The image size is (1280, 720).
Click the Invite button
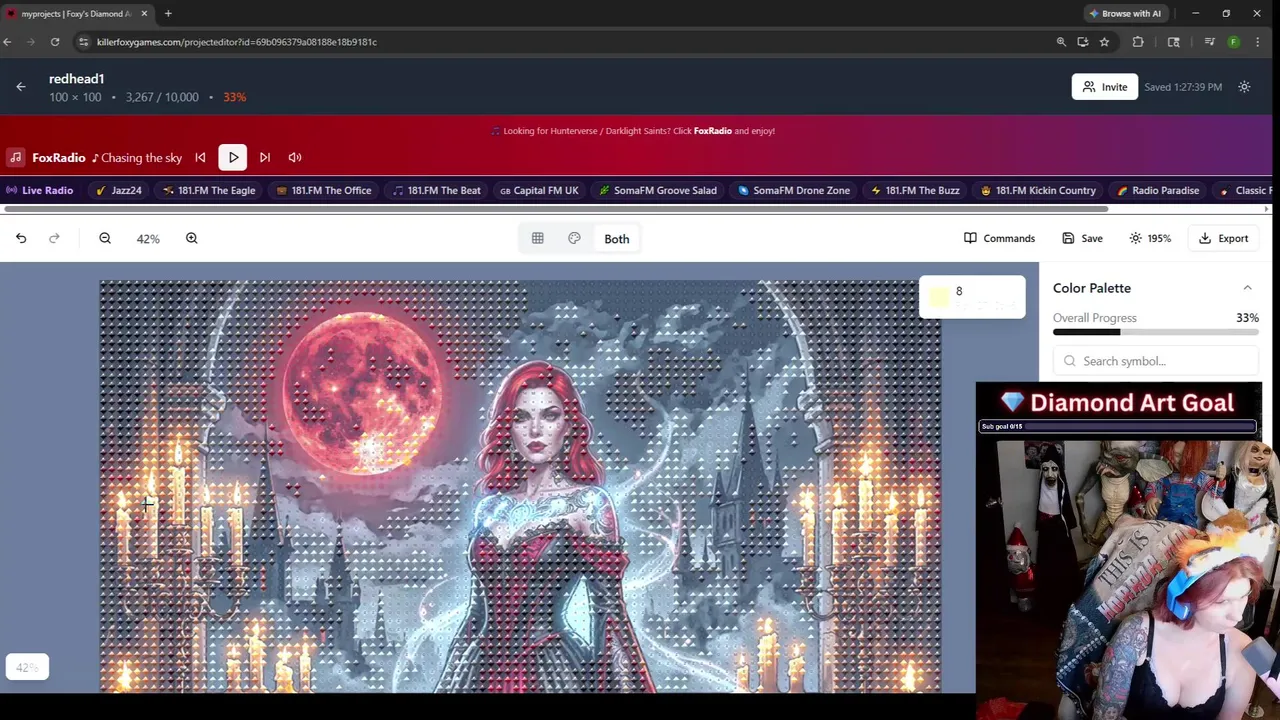[x=1104, y=87]
